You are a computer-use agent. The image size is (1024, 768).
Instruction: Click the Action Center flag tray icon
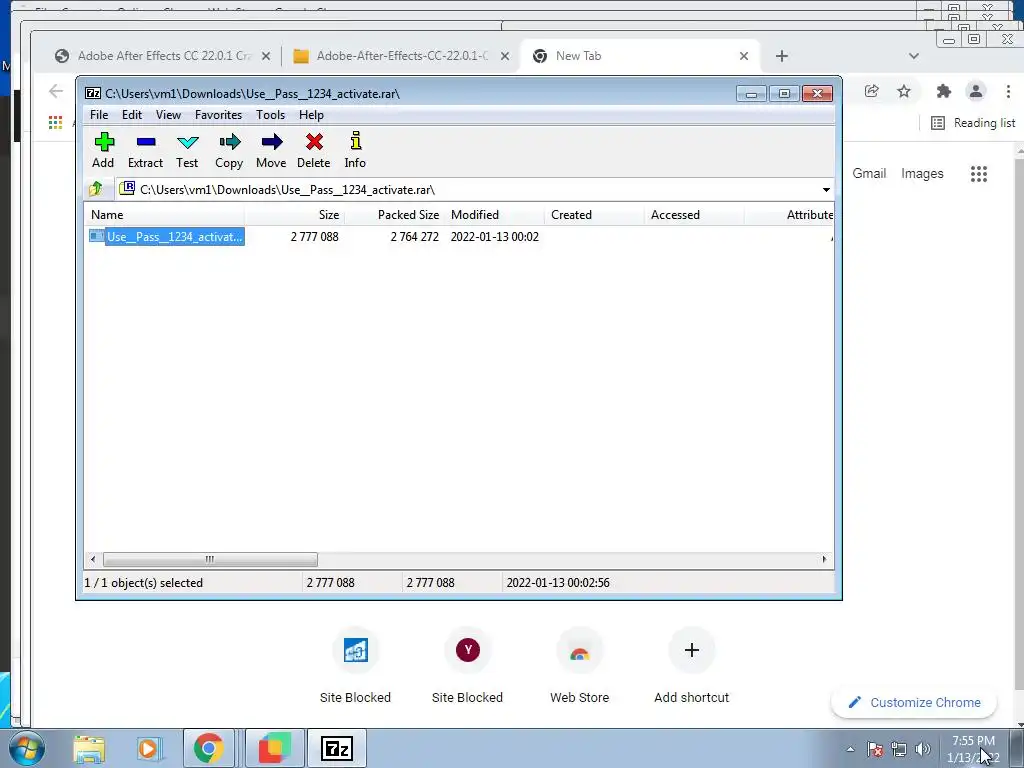click(875, 749)
